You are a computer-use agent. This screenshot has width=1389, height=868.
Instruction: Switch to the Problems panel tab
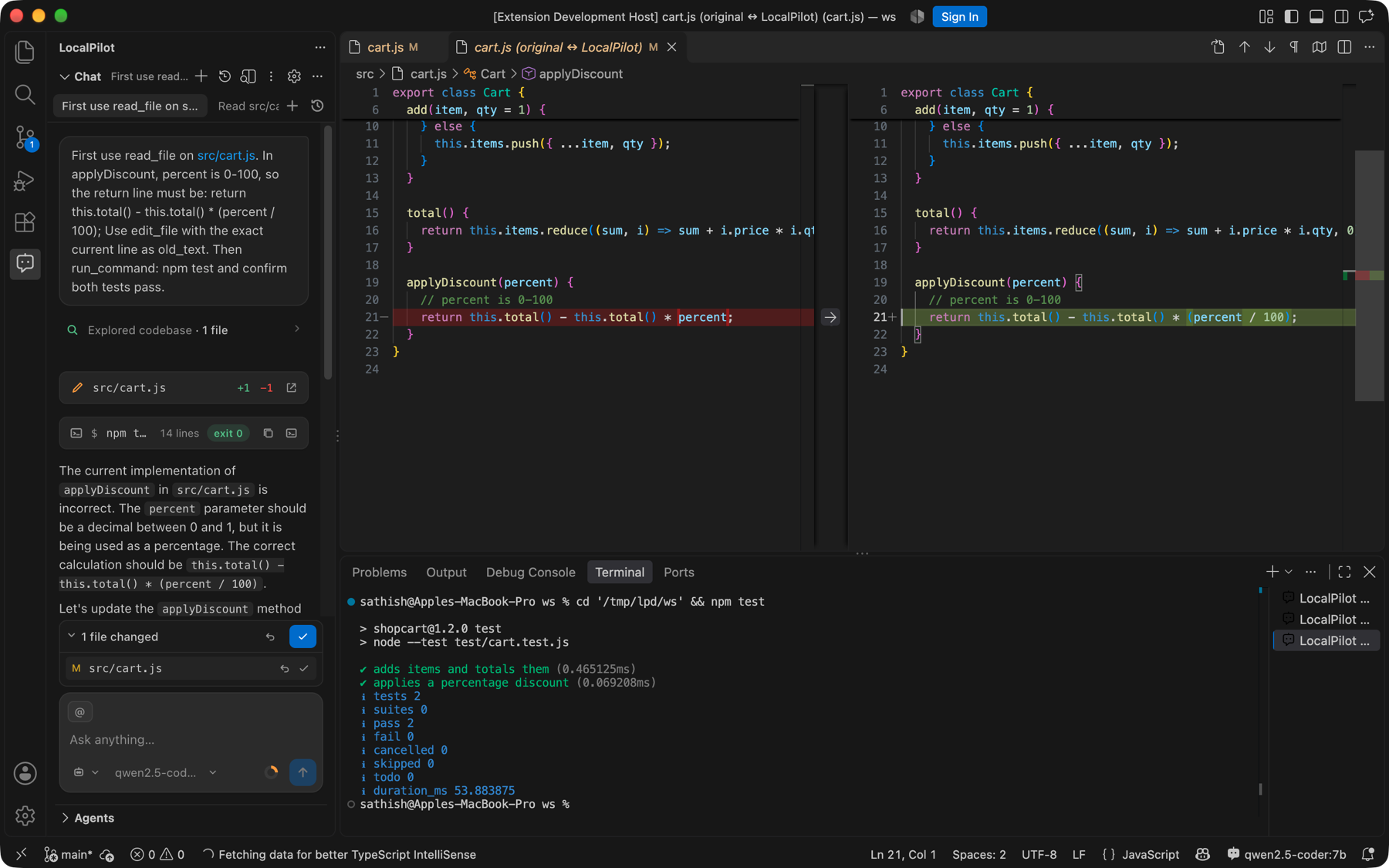(379, 572)
